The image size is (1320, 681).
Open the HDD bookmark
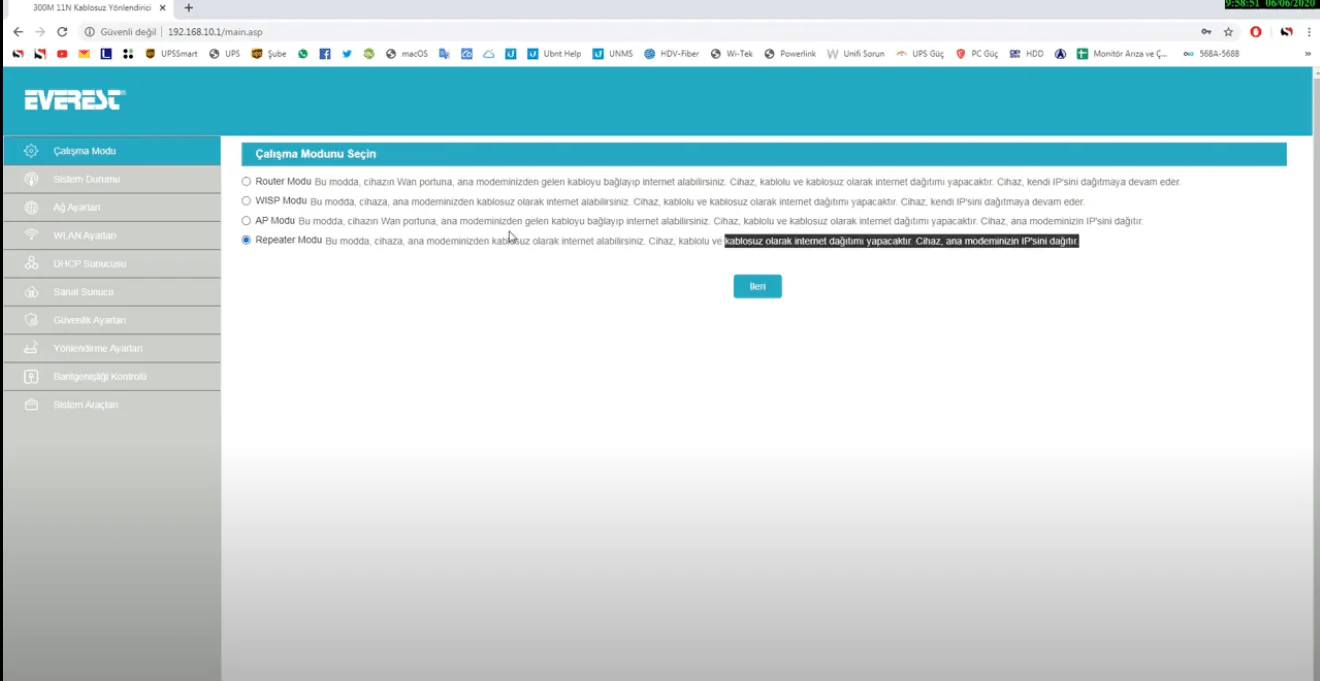pyautogui.click(x=1026, y=54)
